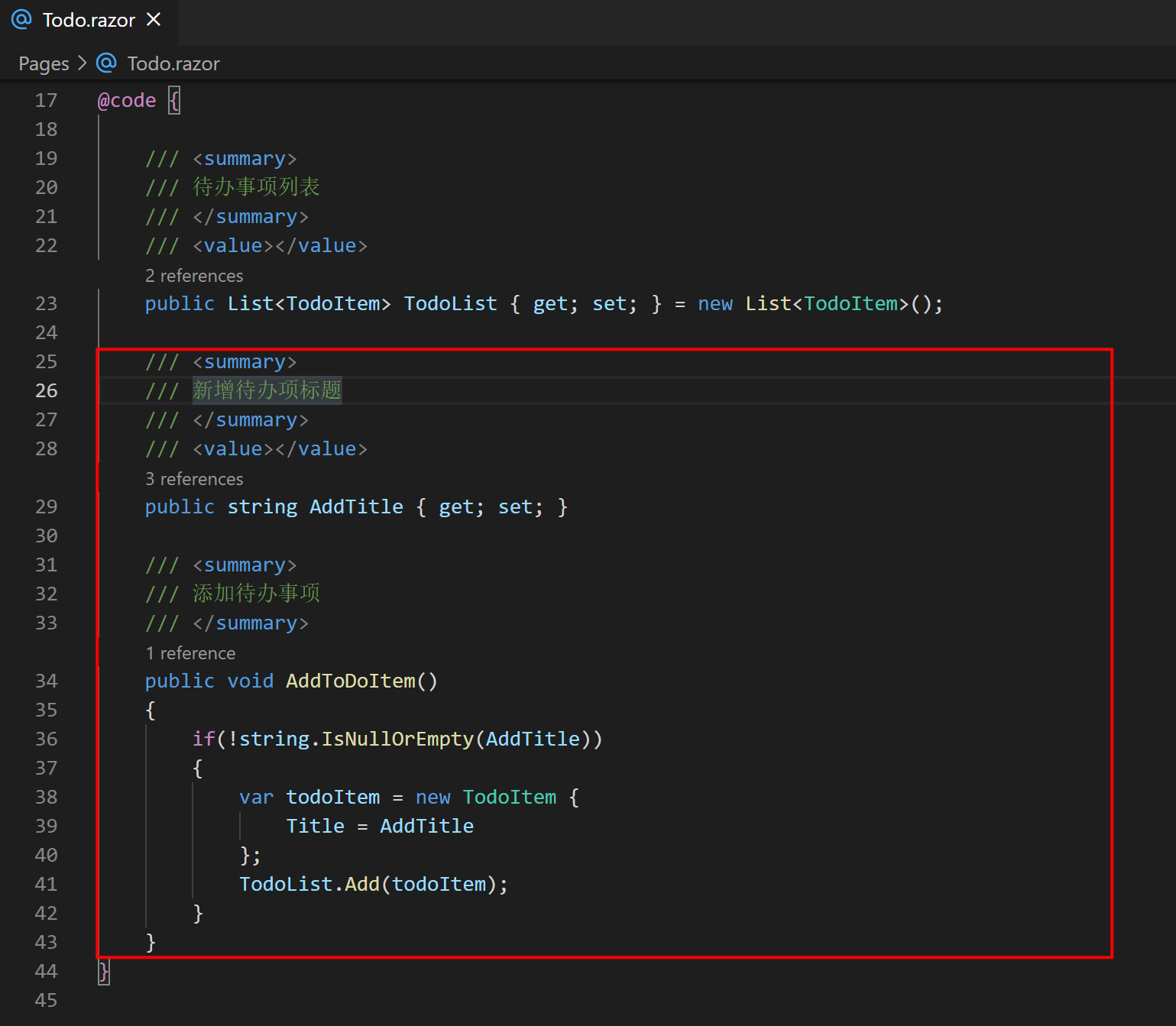Screen dimensions: 1176x1026
Task: Click the @code directive text
Action: 127,101
